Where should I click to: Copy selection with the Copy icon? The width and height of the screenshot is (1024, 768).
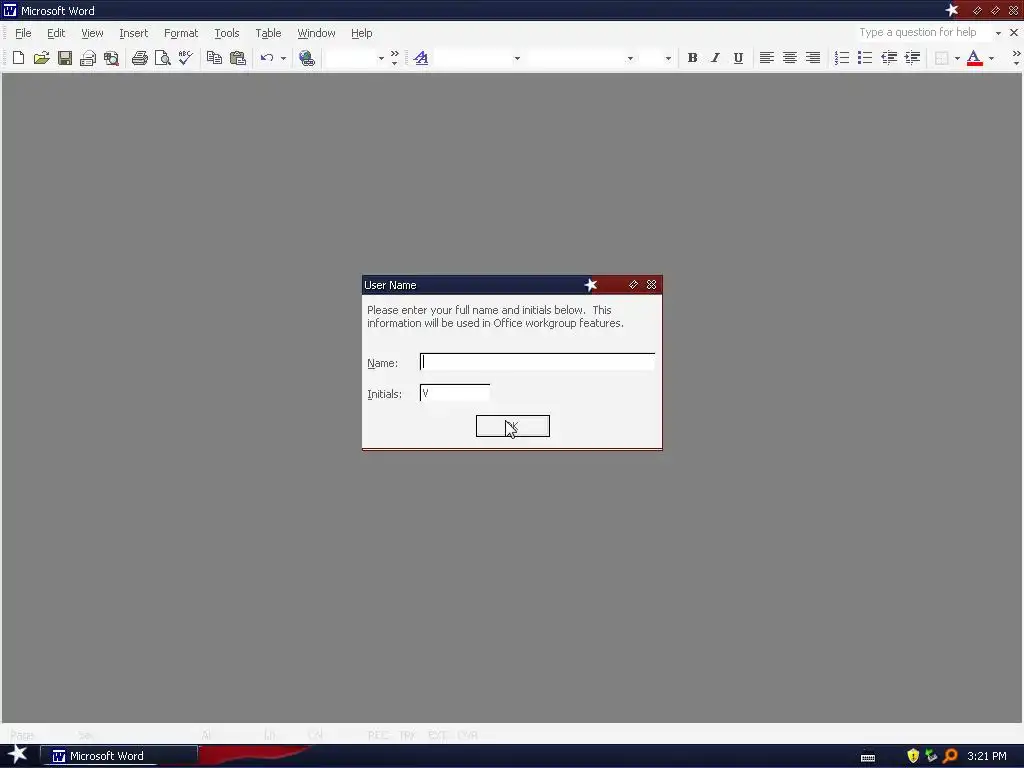click(214, 58)
